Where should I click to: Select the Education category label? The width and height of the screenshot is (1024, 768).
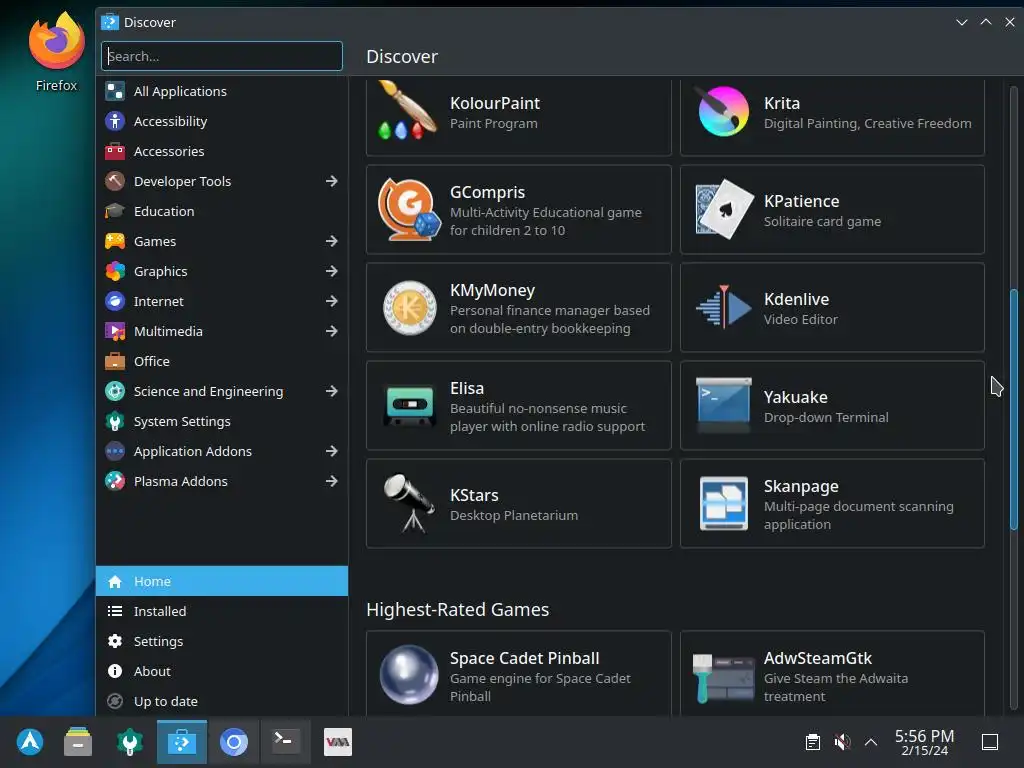pyautogui.click(x=164, y=211)
